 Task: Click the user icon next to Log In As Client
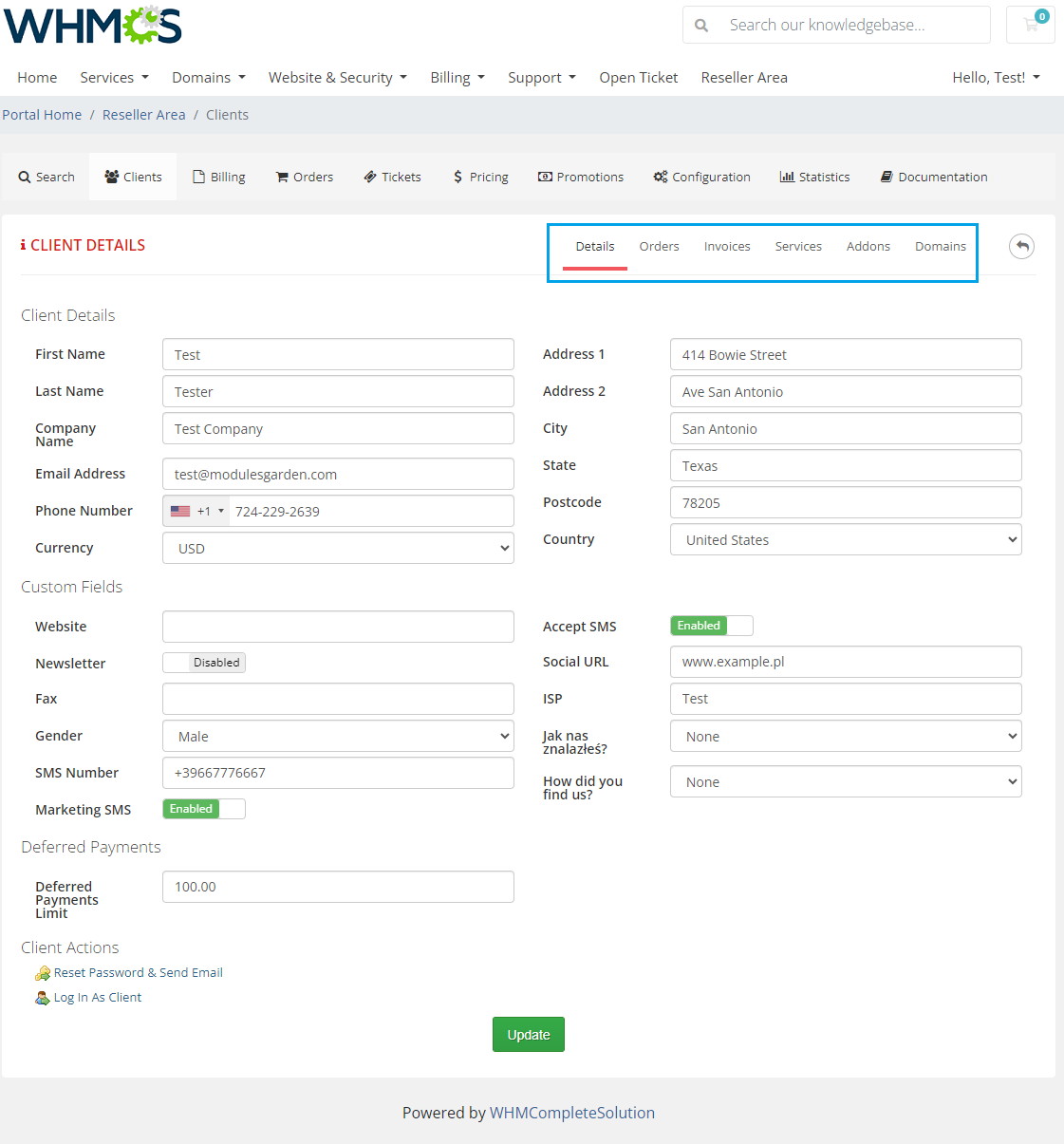click(x=43, y=998)
